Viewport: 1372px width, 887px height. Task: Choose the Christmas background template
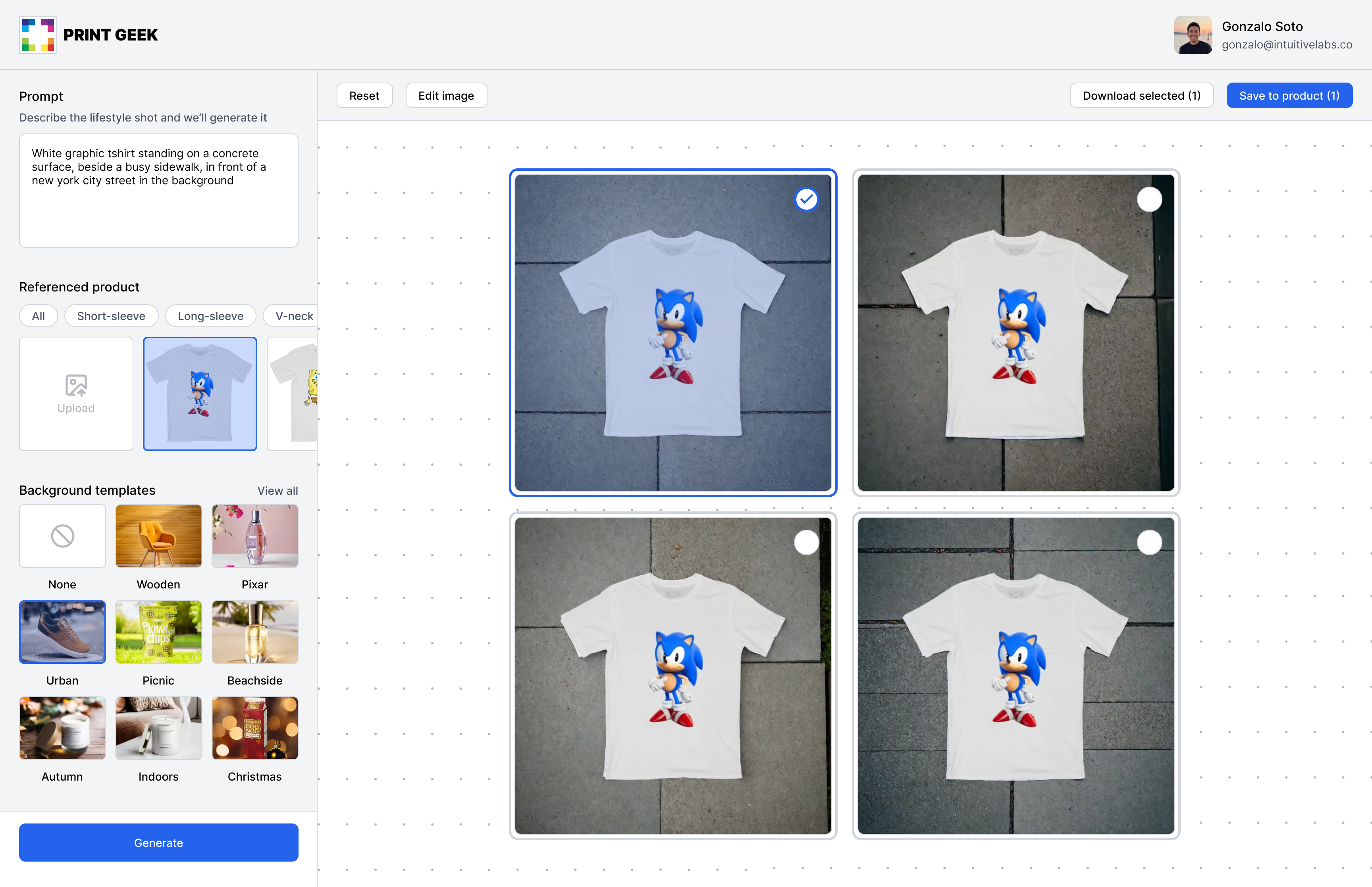tap(255, 728)
